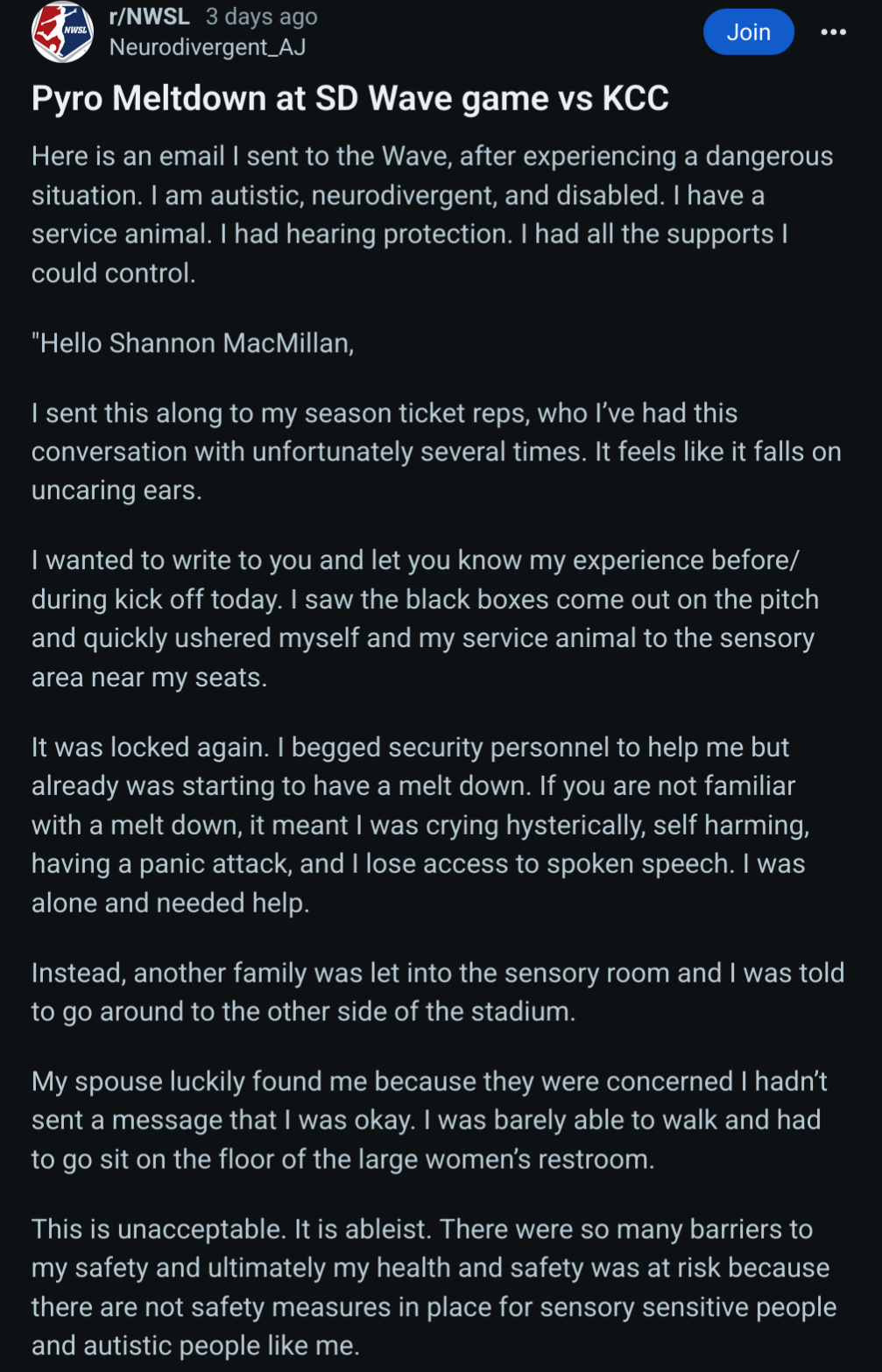Click the final line 'and autistic people like me.'
Screen dimensions: 882x1372
coord(195,1346)
